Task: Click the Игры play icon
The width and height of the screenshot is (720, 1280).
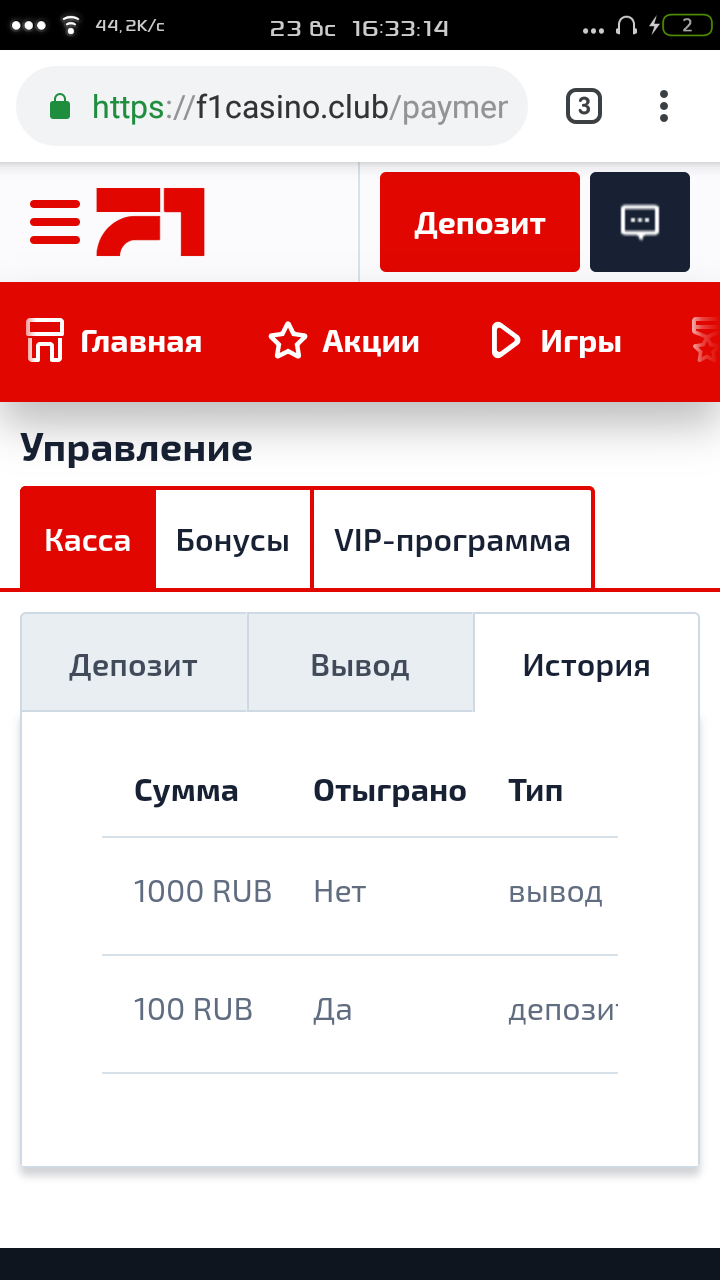Action: pos(506,341)
